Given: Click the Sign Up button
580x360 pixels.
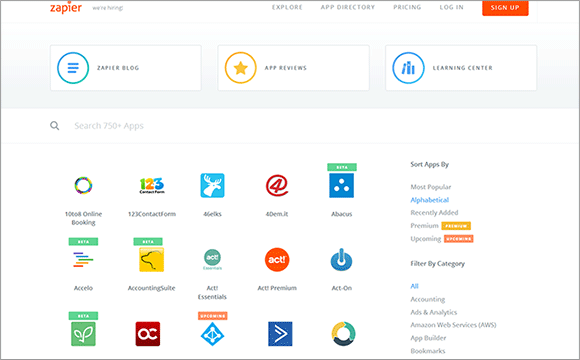Looking at the screenshot, I should (505, 7).
